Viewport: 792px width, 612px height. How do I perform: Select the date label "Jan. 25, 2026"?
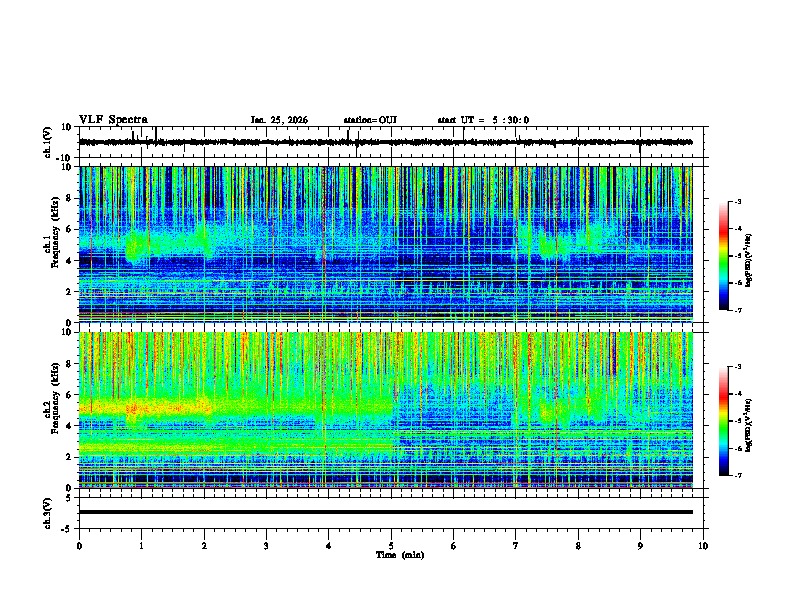pyautogui.click(x=279, y=120)
